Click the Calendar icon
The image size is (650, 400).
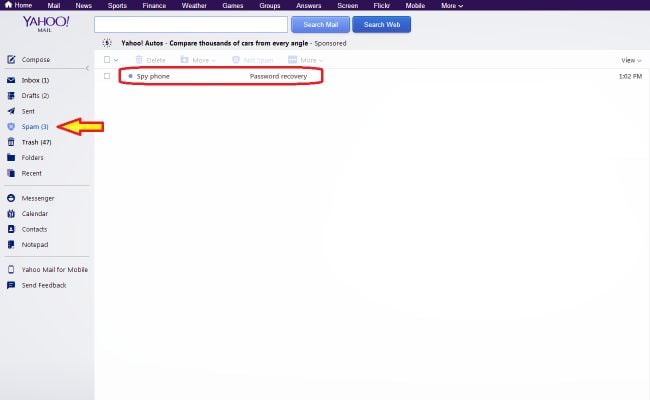(x=11, y=214)
